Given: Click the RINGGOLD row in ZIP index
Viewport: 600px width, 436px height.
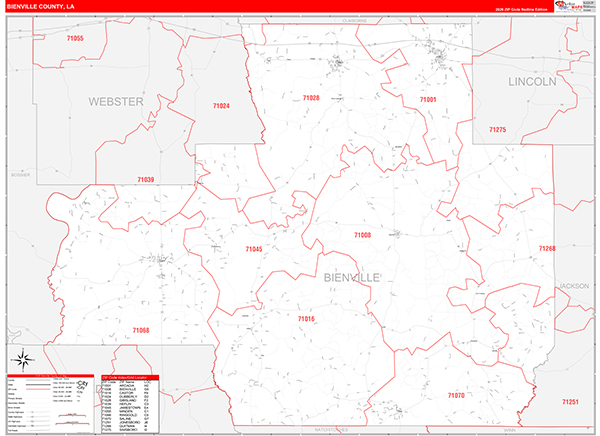Looking at the screenshot, I should tap(126, 415).
